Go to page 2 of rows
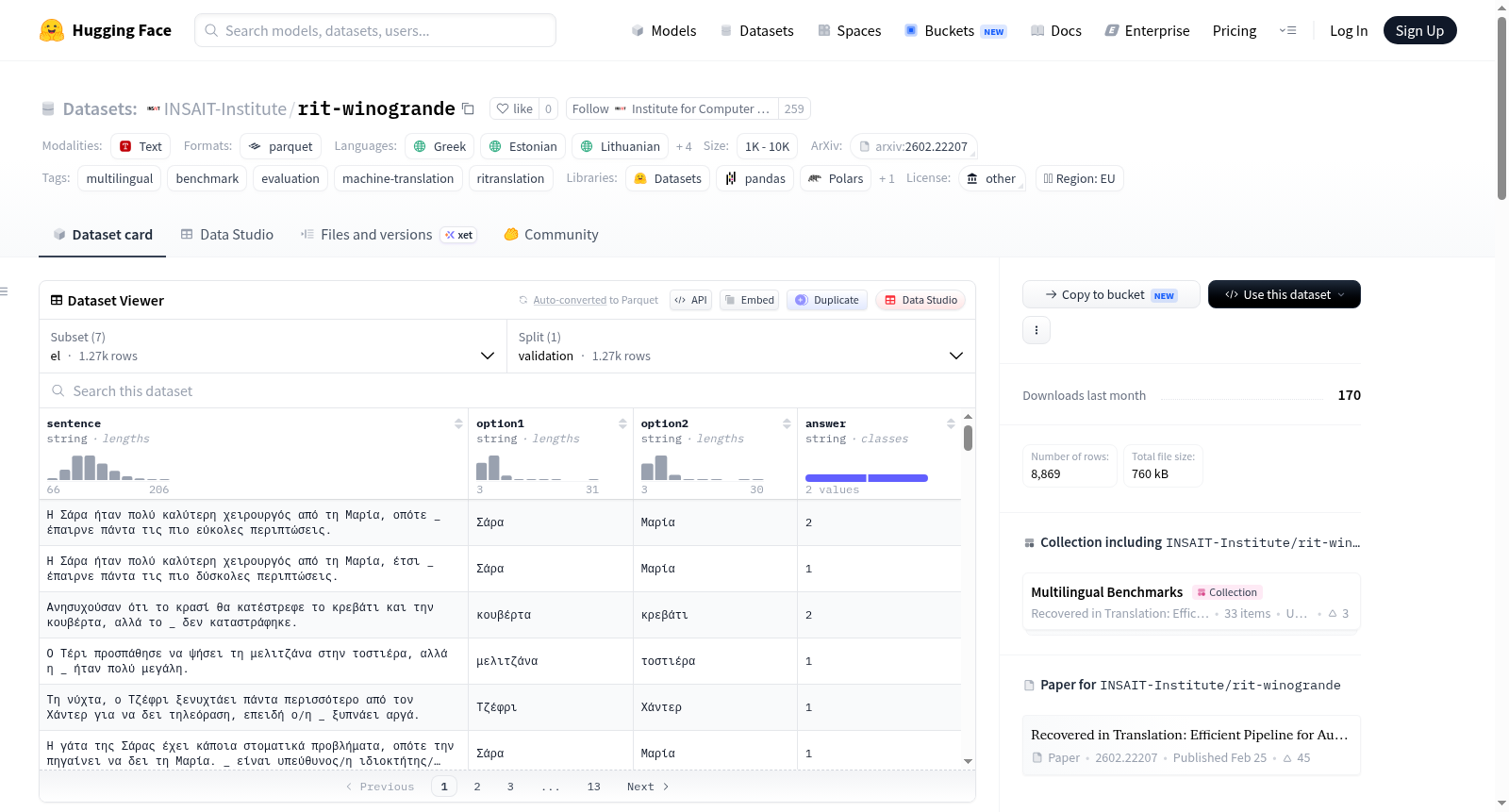Screen dimensions: 1509x812 (x=477, y=787)
